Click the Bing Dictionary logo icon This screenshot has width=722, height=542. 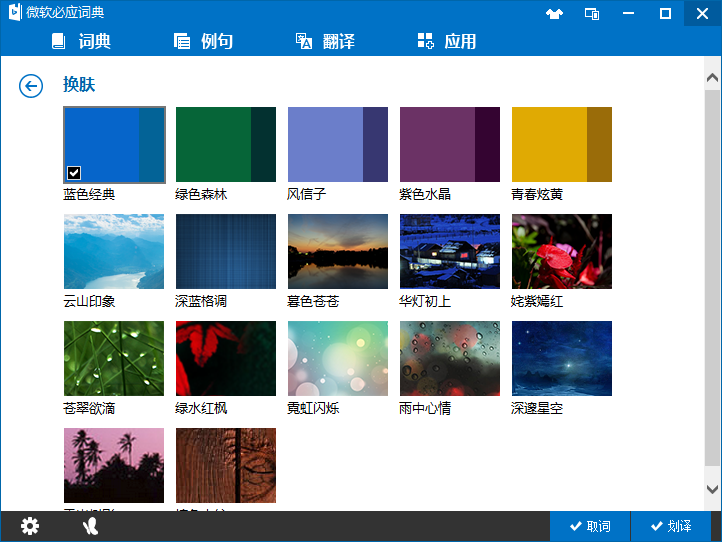(15, 12)
